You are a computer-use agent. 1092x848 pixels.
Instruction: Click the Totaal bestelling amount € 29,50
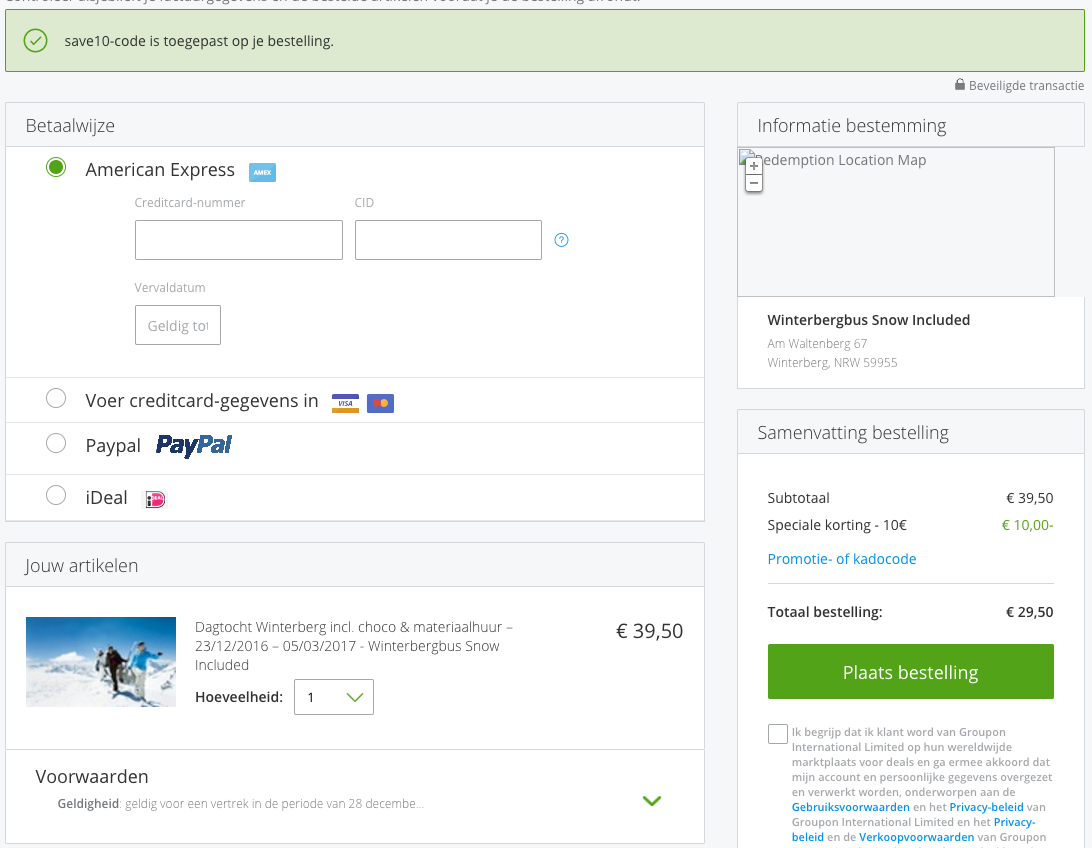coord(1029,613)
